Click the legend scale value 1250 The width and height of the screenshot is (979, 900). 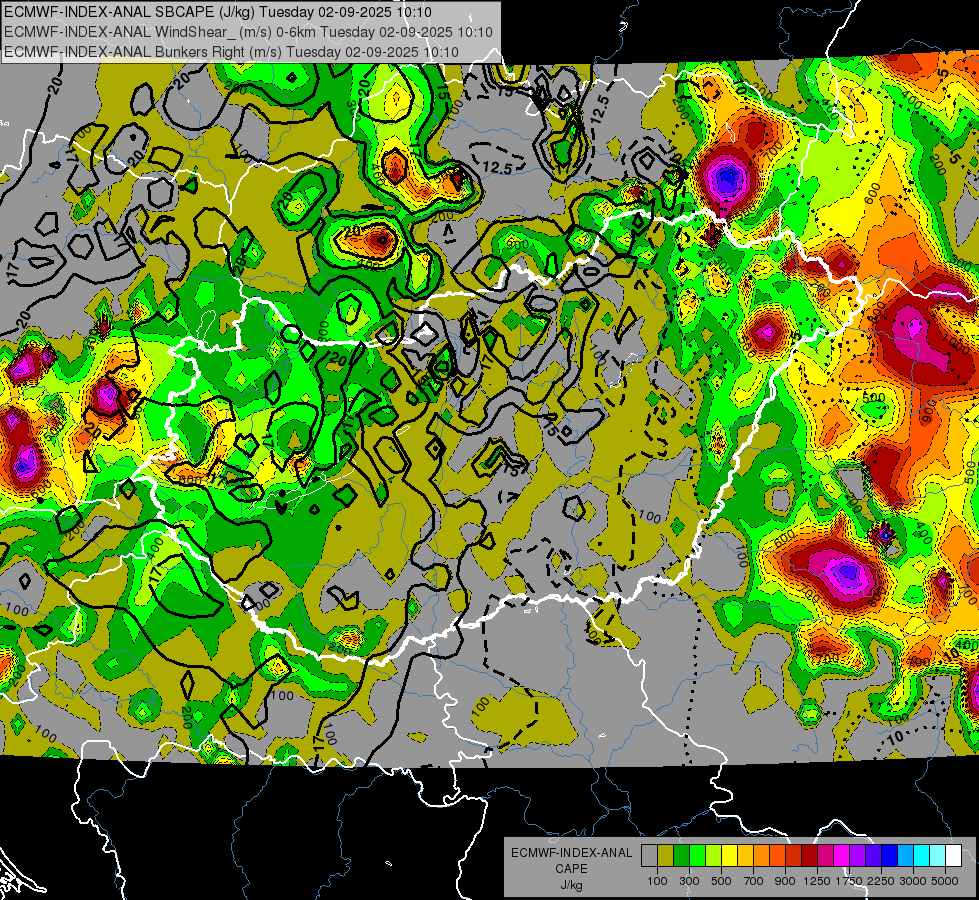tap(817, 881)
